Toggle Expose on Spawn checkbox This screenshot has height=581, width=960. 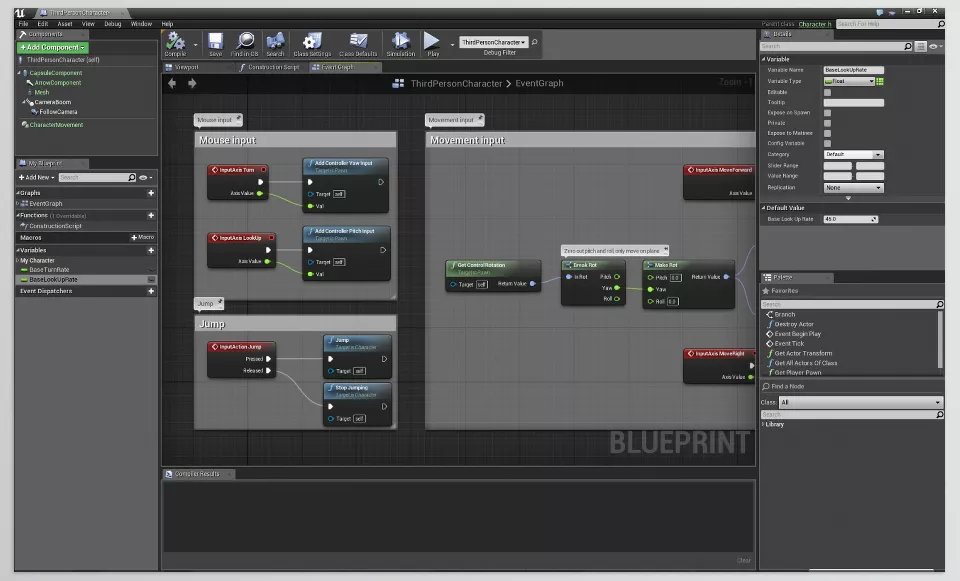[827, 113]
